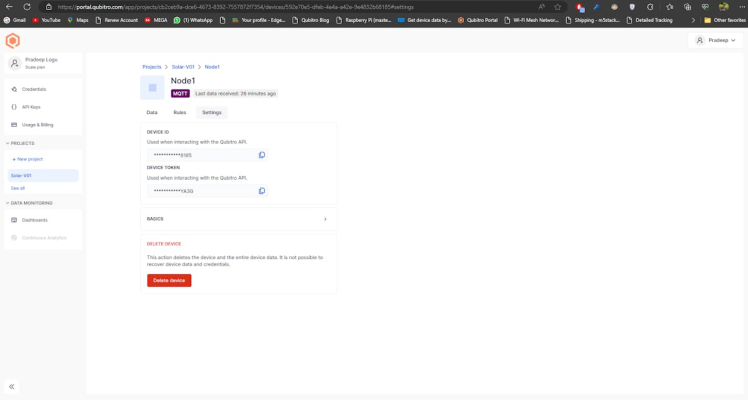Go to Solar-V01 breadcrumb
This screenshot has width=748, height=400.
[183, 67]
